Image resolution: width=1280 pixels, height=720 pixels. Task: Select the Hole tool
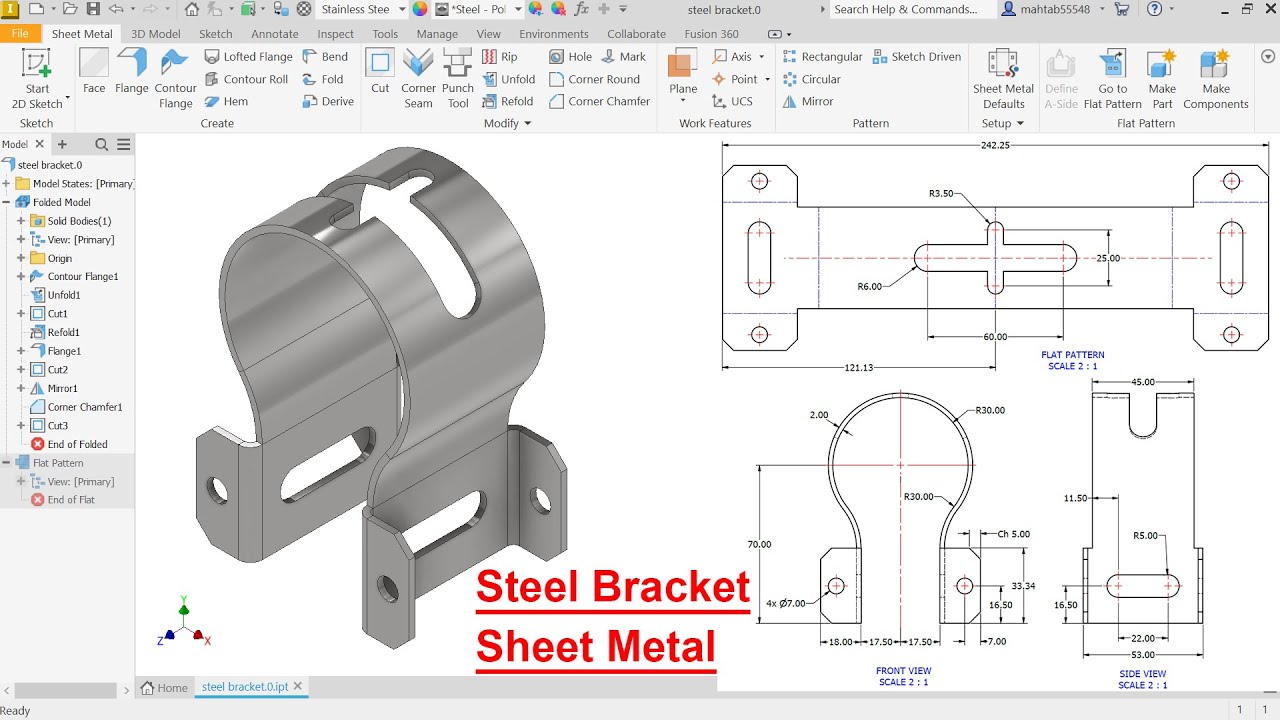[570, 57]
